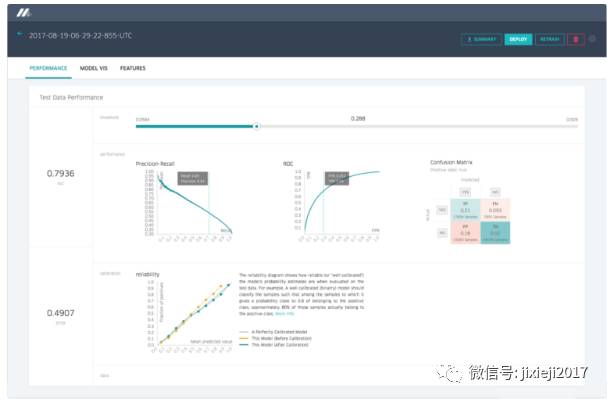Click the model name 2017-08-19-06-29-22-855-UTC
Screen dimensions: 607x400
[x=81, y=36]
